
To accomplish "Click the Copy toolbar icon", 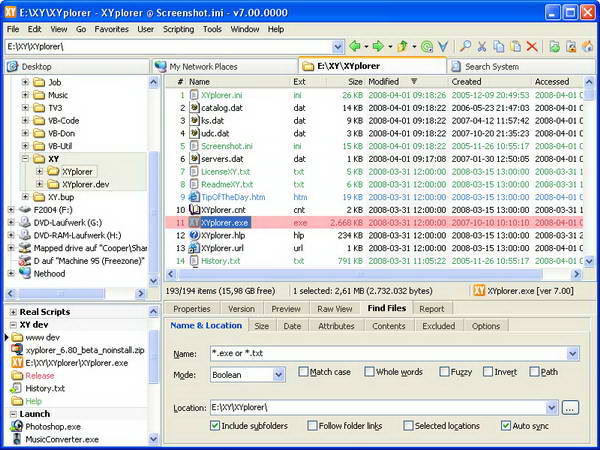I will click(x=499, y=47).
